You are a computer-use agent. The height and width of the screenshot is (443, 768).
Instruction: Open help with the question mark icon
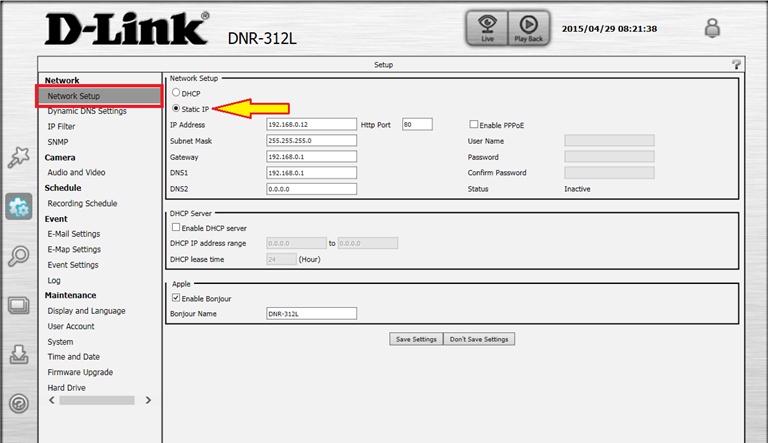(737, 64)
